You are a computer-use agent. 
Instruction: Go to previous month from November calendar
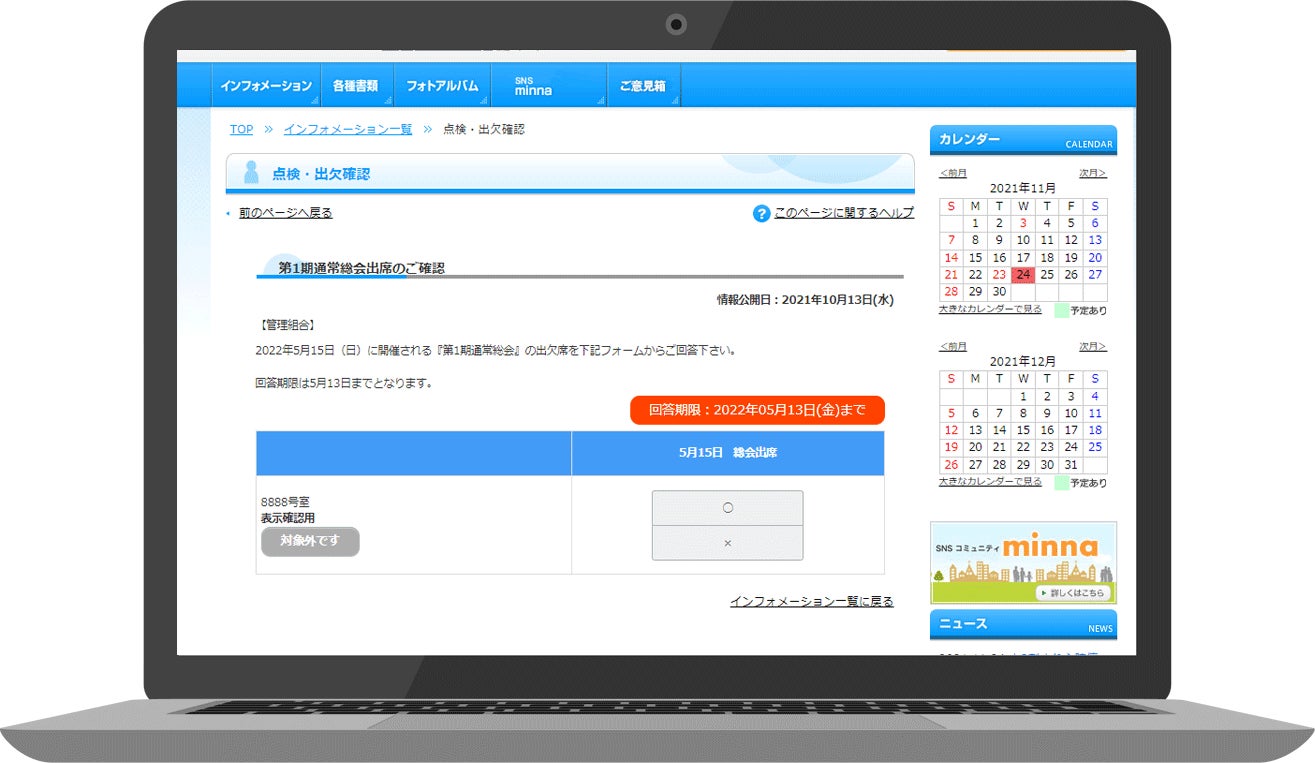pyautogui.click(x=953, y=173)
